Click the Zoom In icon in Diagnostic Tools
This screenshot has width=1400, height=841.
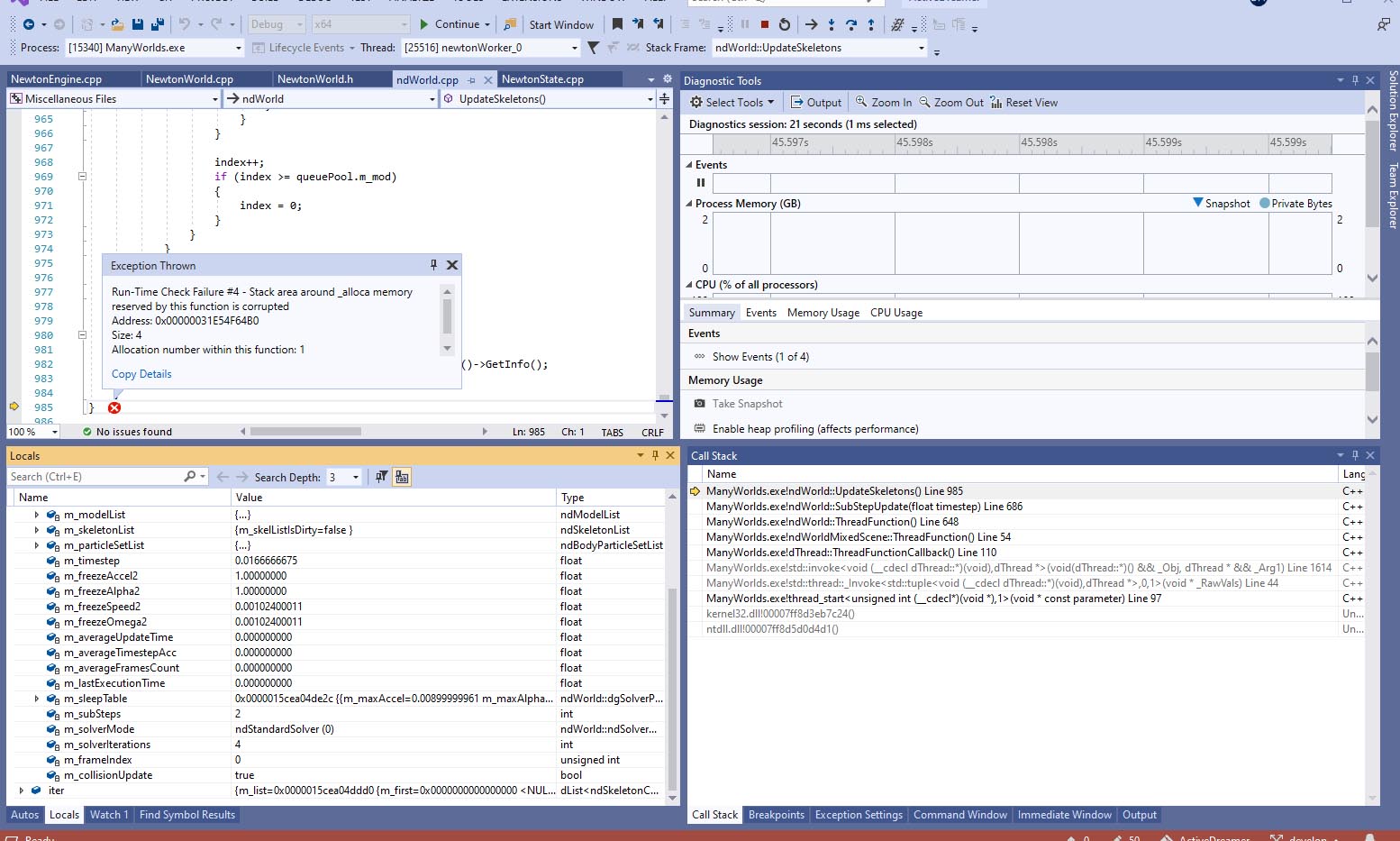[861, 102]
